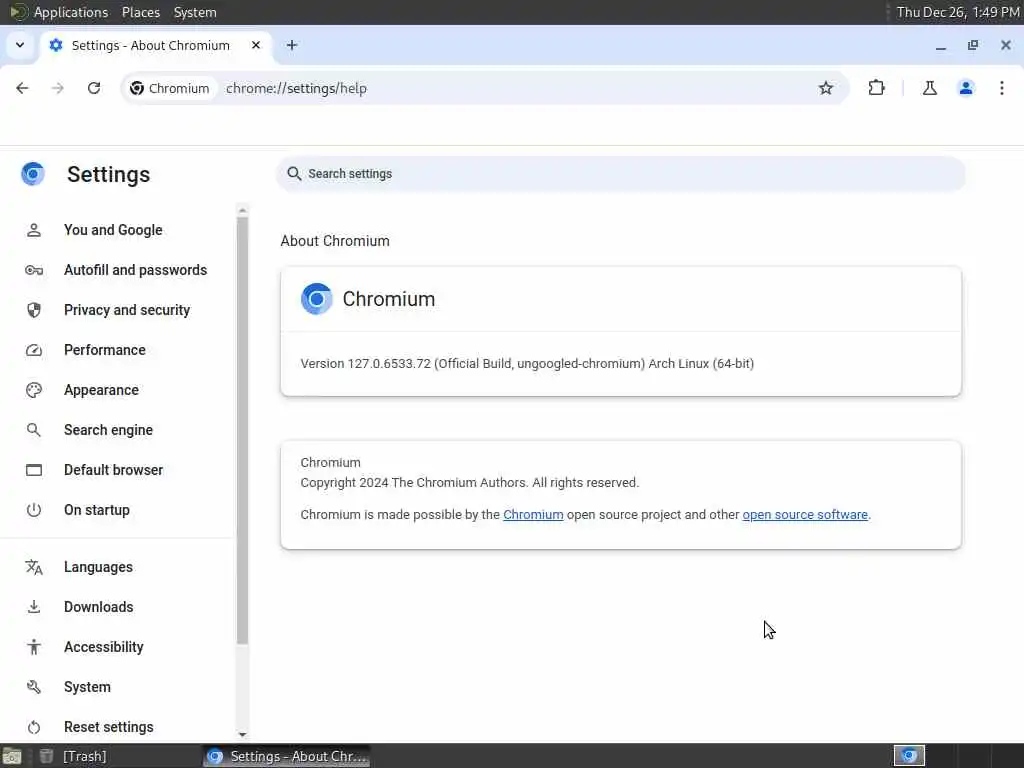Image resolution: width=1024 pixels, height=768 pixels.
Task: Bookmark this page with the star icon
Action: click(825, 88)
